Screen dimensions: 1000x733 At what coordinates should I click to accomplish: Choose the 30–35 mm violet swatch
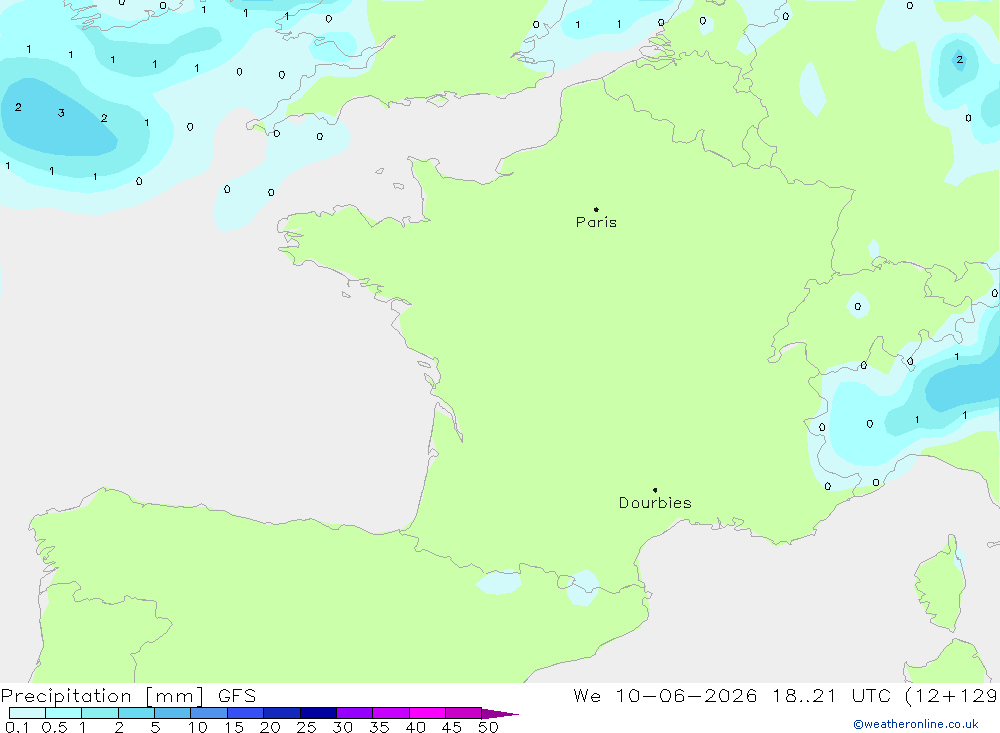point(355,713)
